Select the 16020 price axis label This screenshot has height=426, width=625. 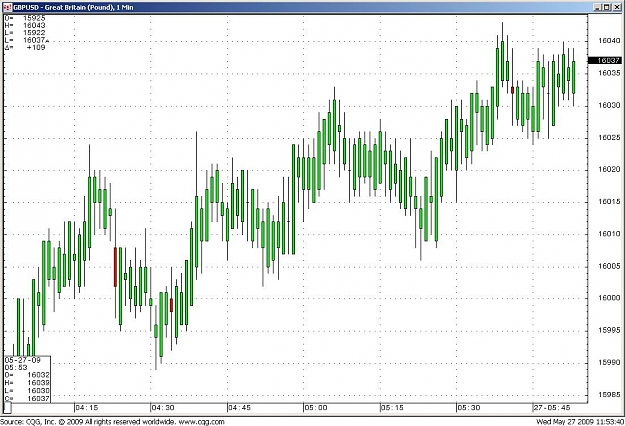click(x=609, y=169)
